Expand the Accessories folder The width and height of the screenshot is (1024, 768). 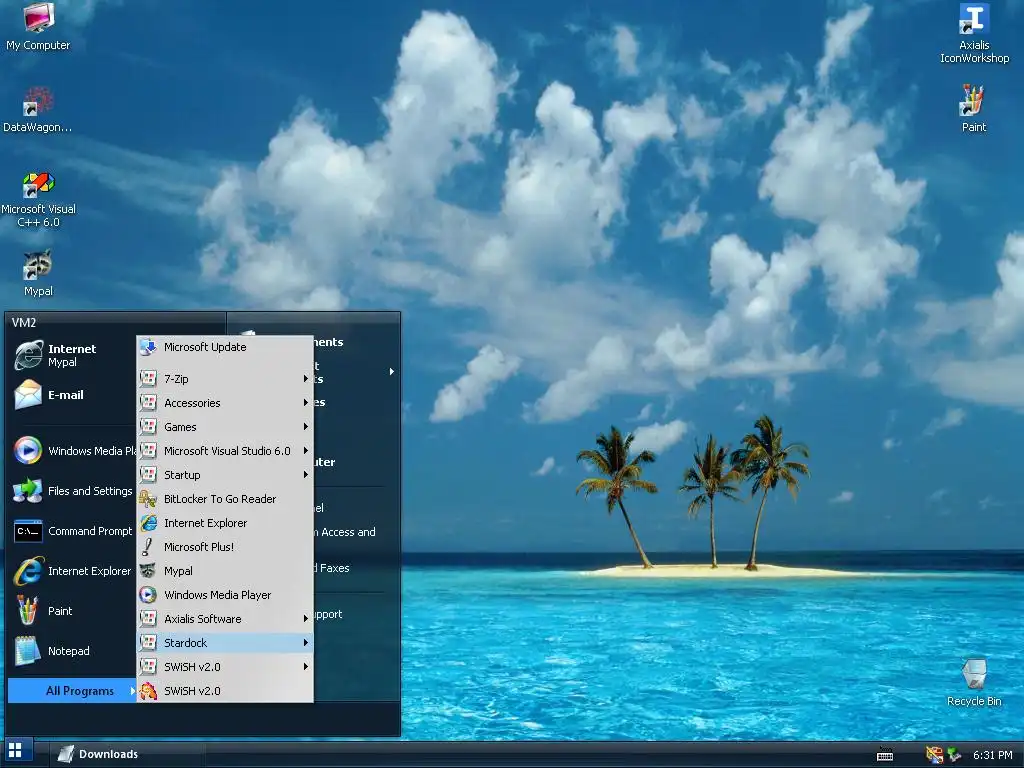225,403
